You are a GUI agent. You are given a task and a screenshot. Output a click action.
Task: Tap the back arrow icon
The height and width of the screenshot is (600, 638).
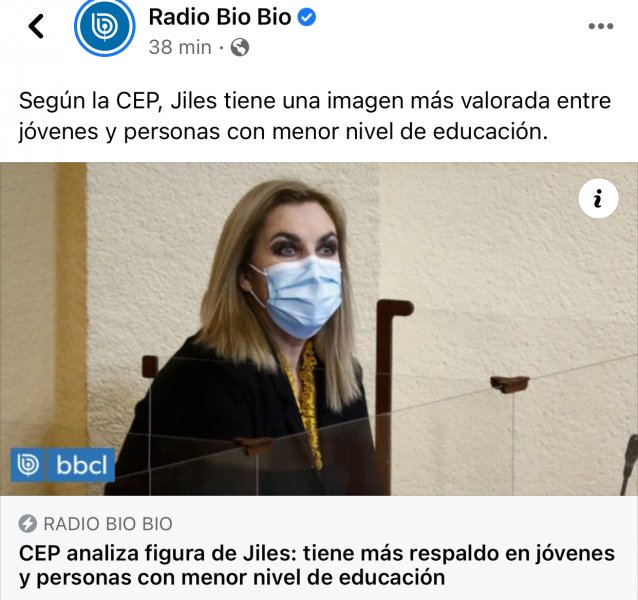(x=36, y=26)
